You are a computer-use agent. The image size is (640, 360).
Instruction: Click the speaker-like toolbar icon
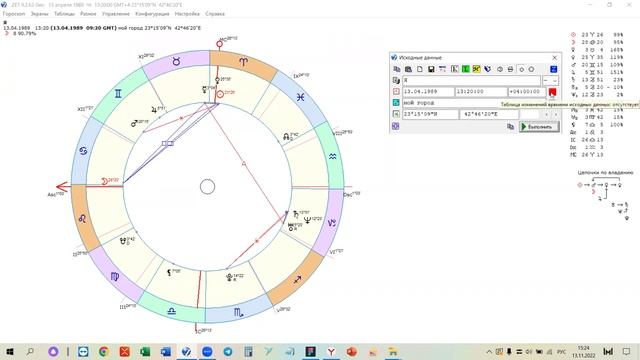[500, 69]
